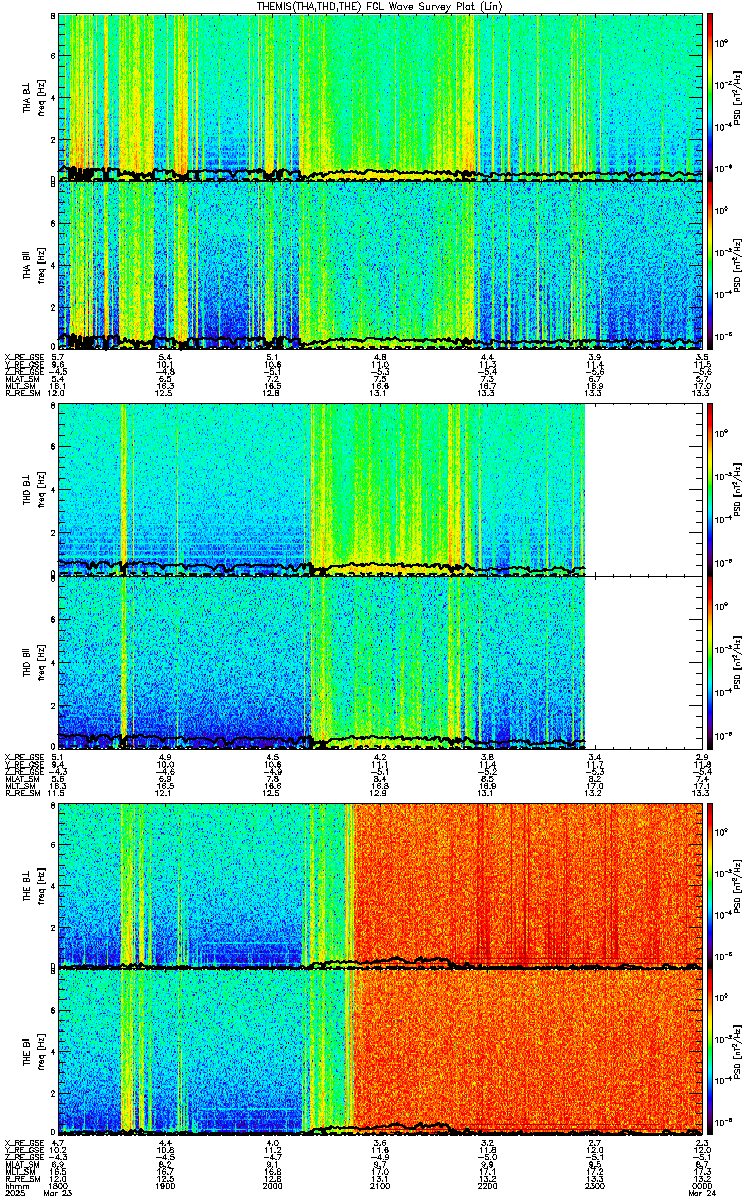
Task: Click inside the THA BII spectrogram panel
Action: point(381,264)
